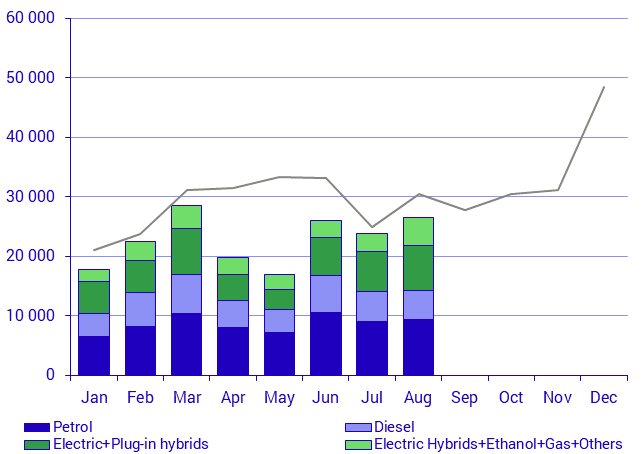Image resolution: width=643 pixels, height=454 pixels.
Task: Click the '20 000' y-axis value
Action: (30, 256)
